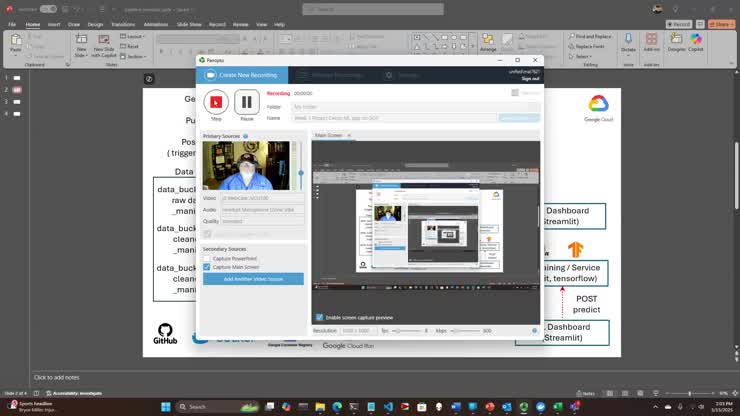Toggle the AutoSave switch in PowerPoint

pos(48,9)
